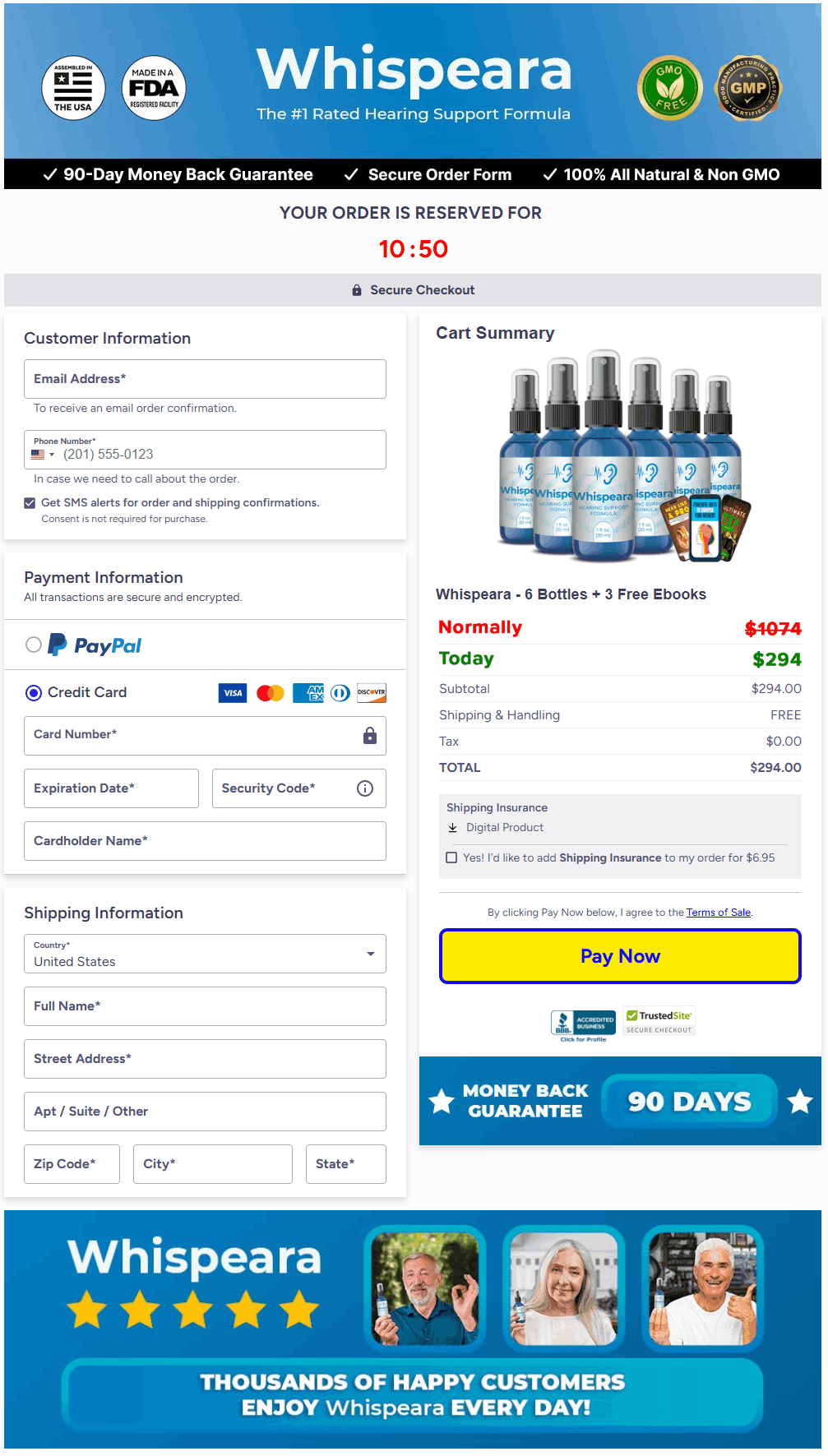
Task: Click the Security Code info icon
Action: pos(365,788)
